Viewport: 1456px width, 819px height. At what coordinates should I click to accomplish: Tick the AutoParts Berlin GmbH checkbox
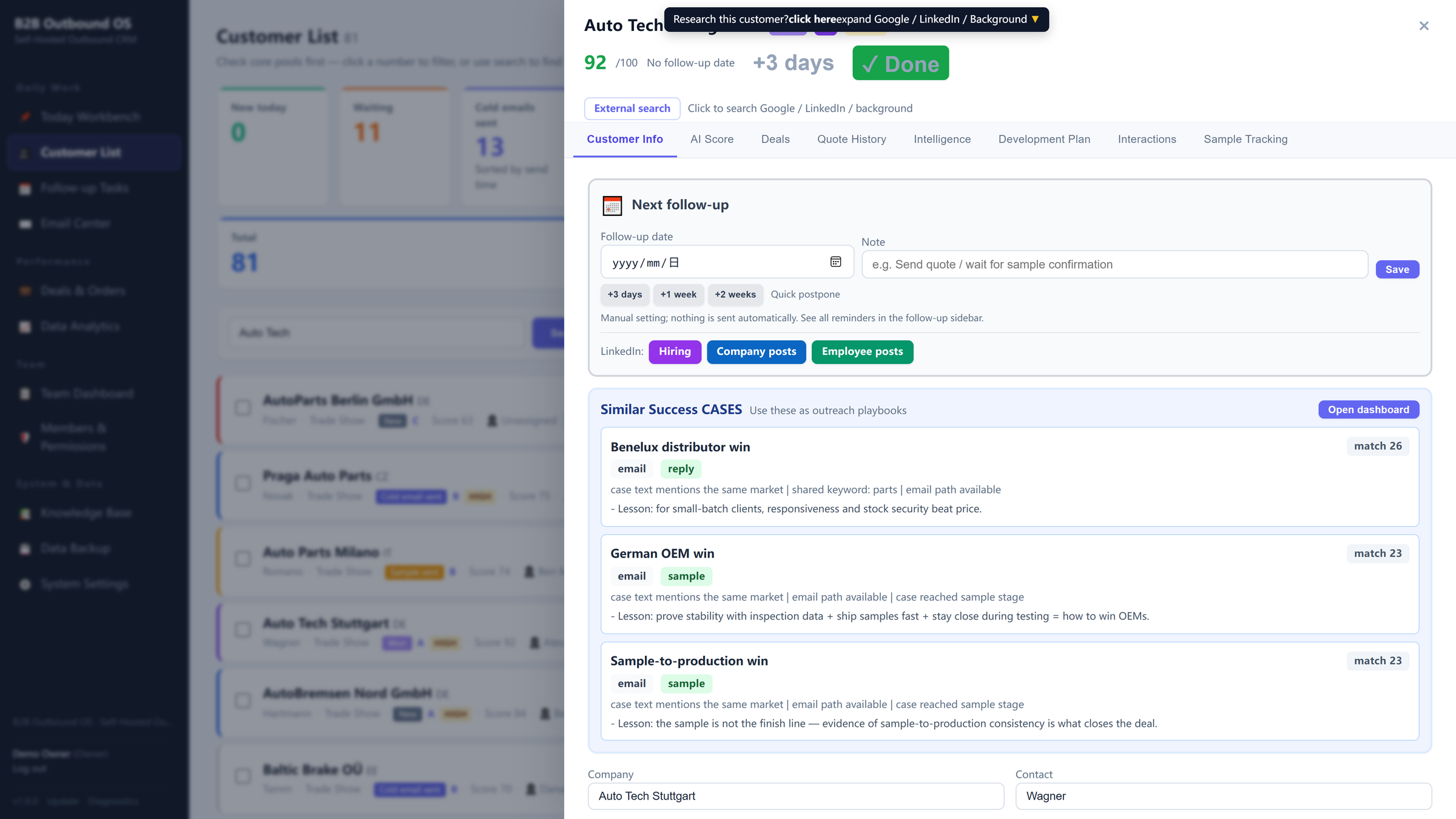[x=243, y=408]
